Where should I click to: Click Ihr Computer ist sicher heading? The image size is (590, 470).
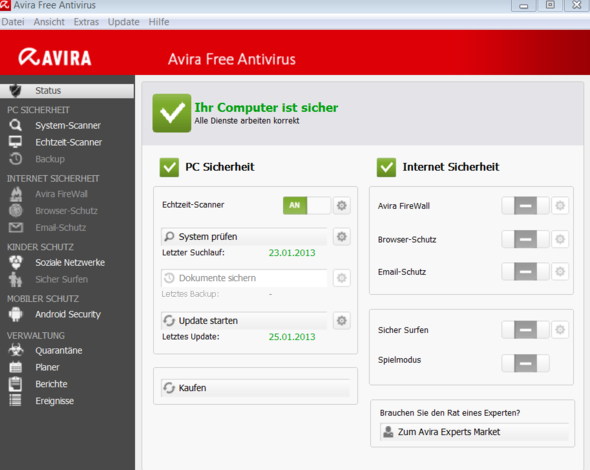click(x=266, y=108)
